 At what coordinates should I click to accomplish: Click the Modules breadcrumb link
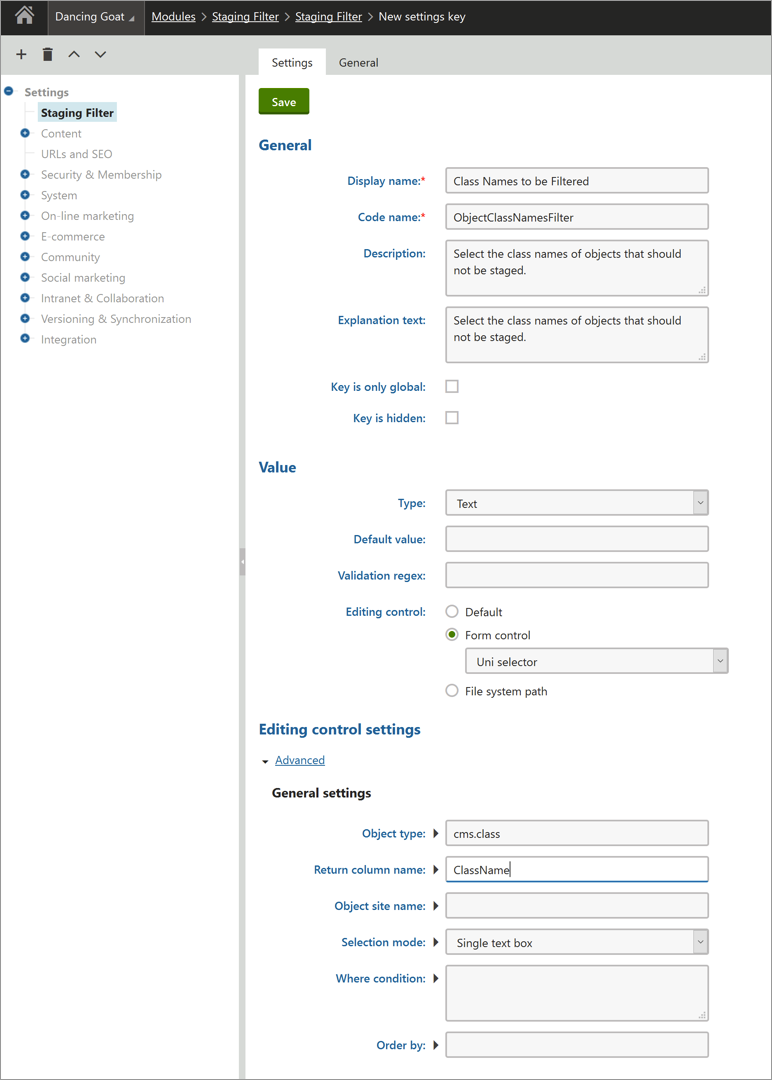click(174, 17)
